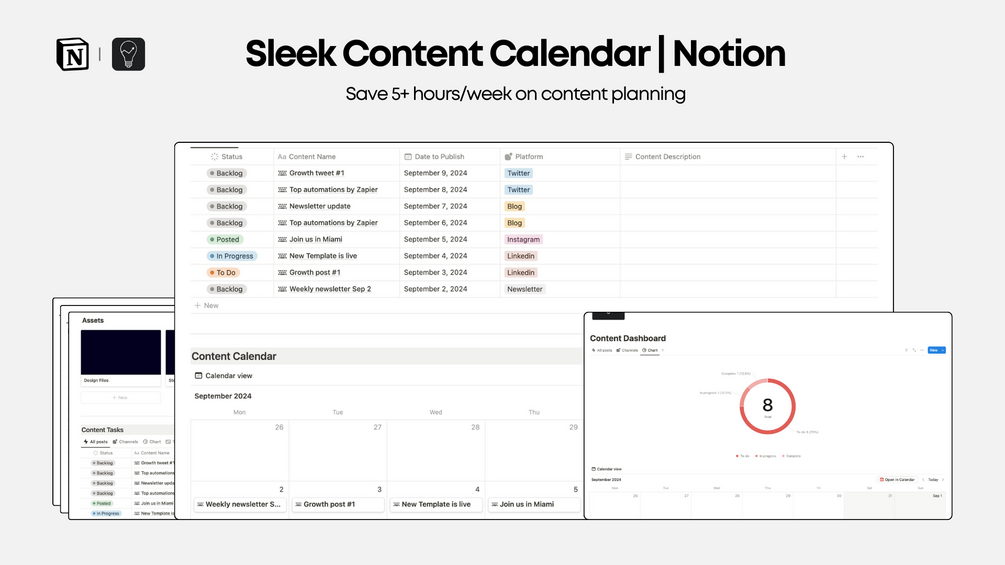Click the Calendar view icon under Content Calendar
1005x565 pixels.
coord(198,376)
